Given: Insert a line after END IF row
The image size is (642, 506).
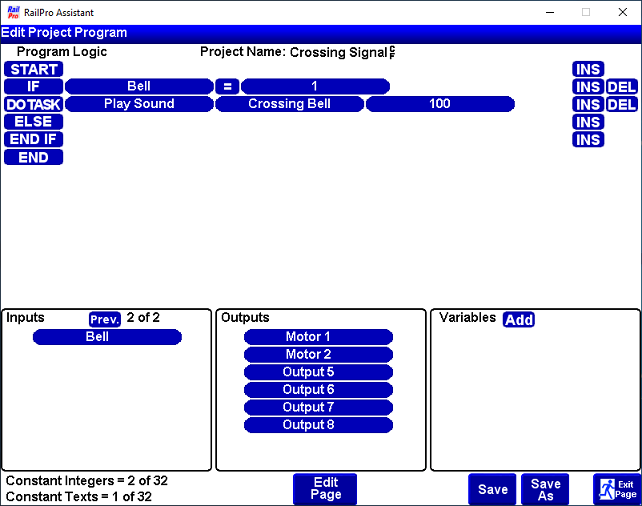Looking at the screenshot, I should point(587,140).
